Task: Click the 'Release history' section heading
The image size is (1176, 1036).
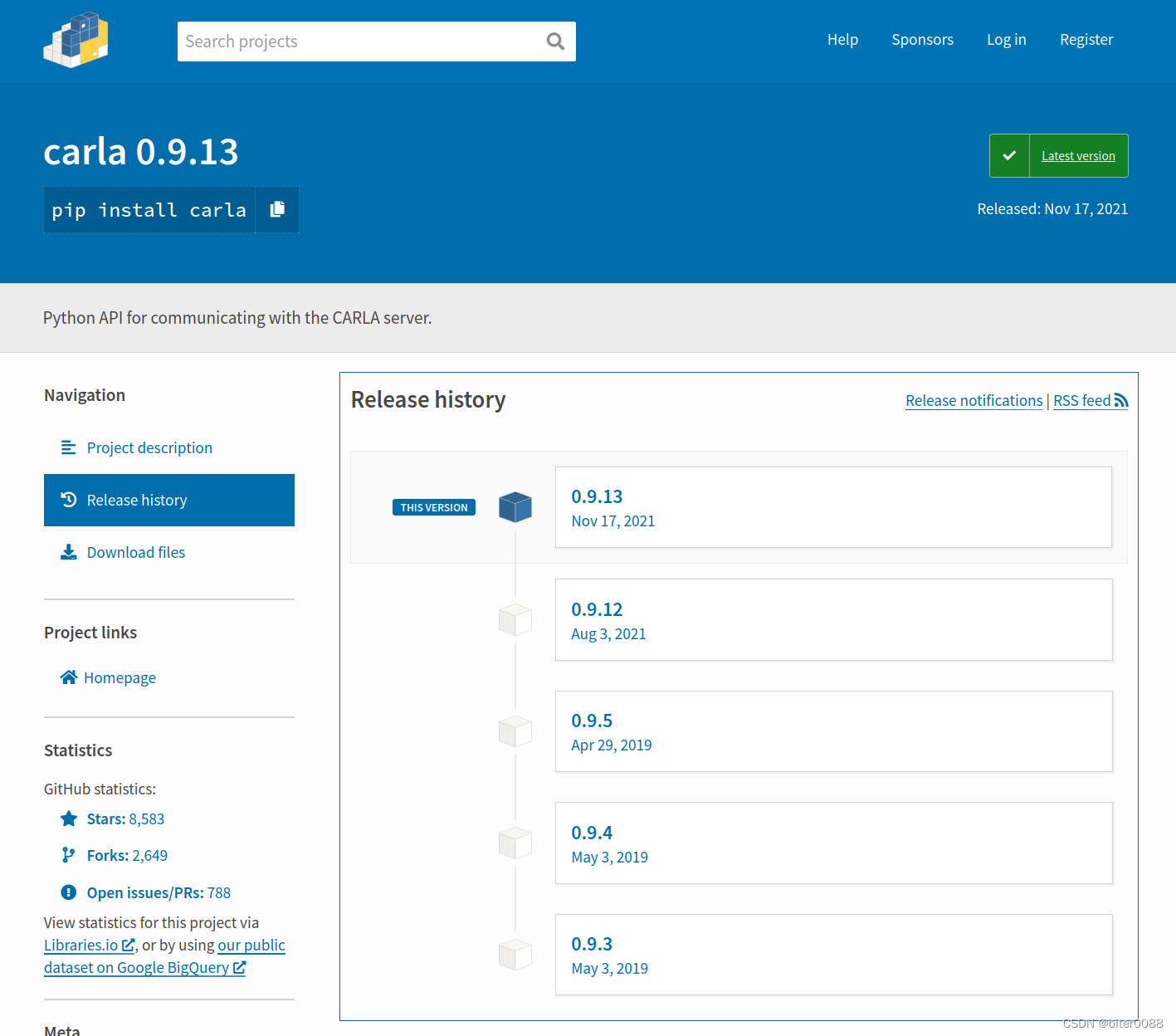Action: [428, 400]
